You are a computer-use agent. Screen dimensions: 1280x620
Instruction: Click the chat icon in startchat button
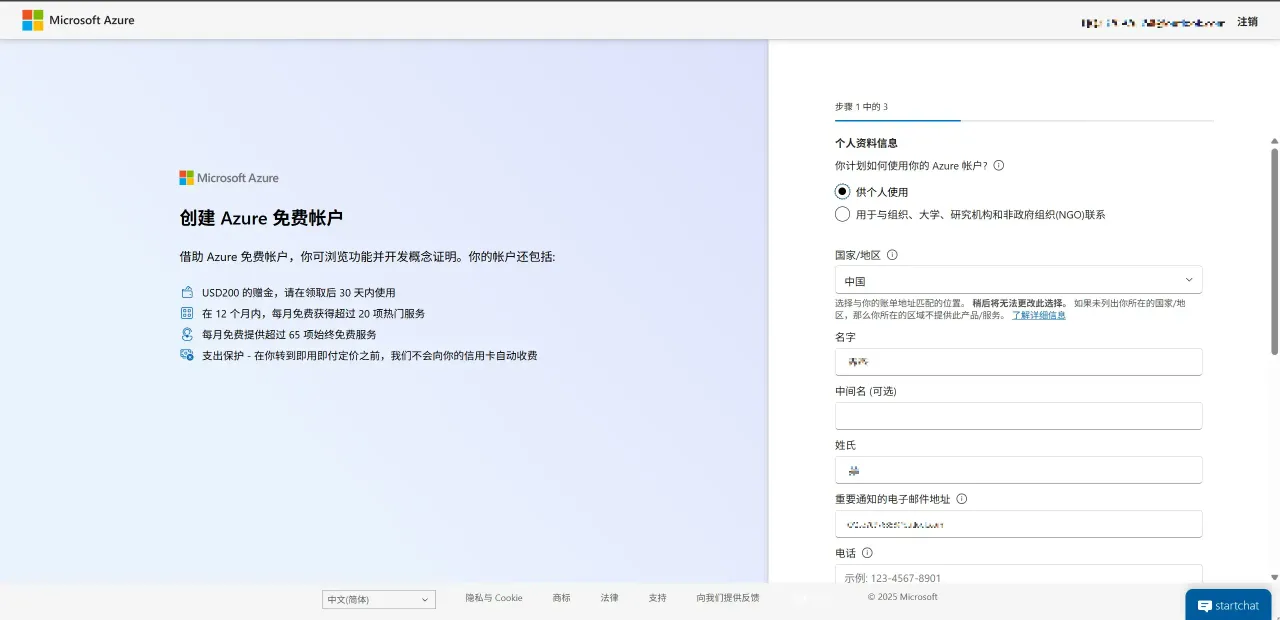tap(1205, 606)
